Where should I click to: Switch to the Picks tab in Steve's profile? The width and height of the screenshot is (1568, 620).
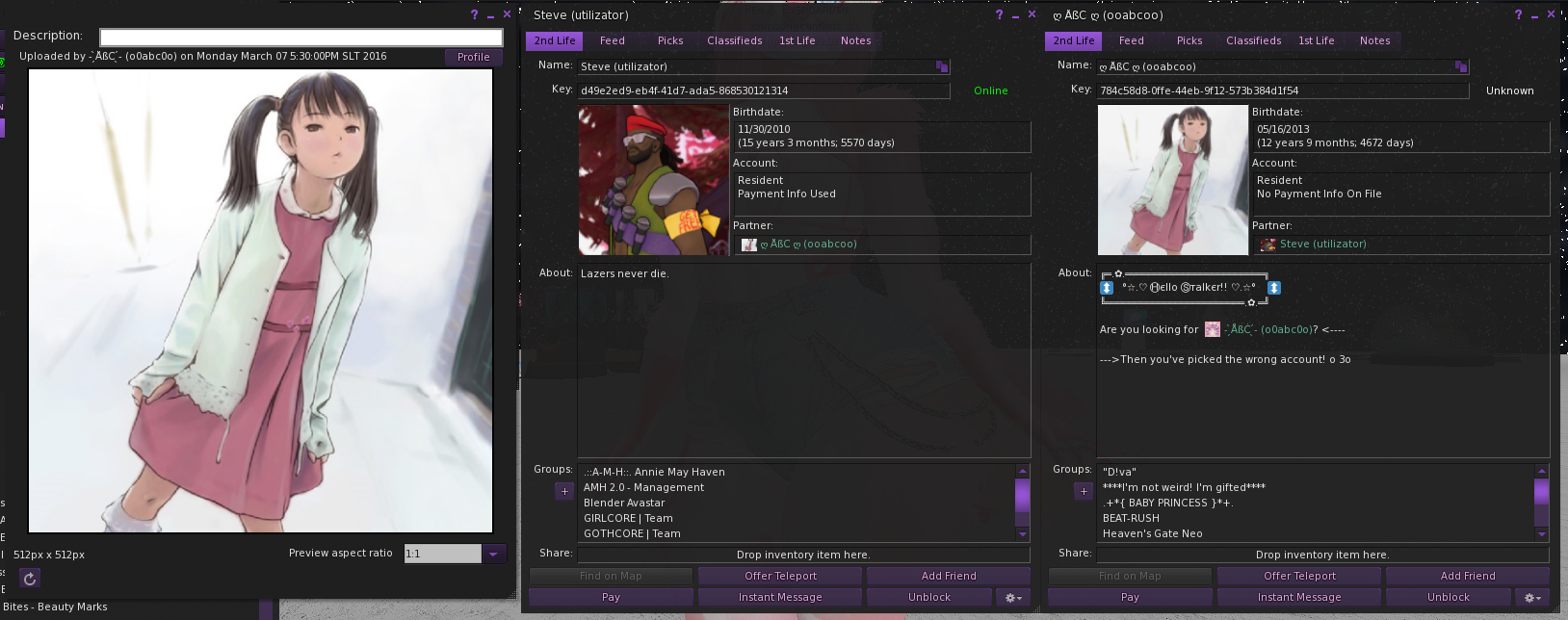click(670, 40)
